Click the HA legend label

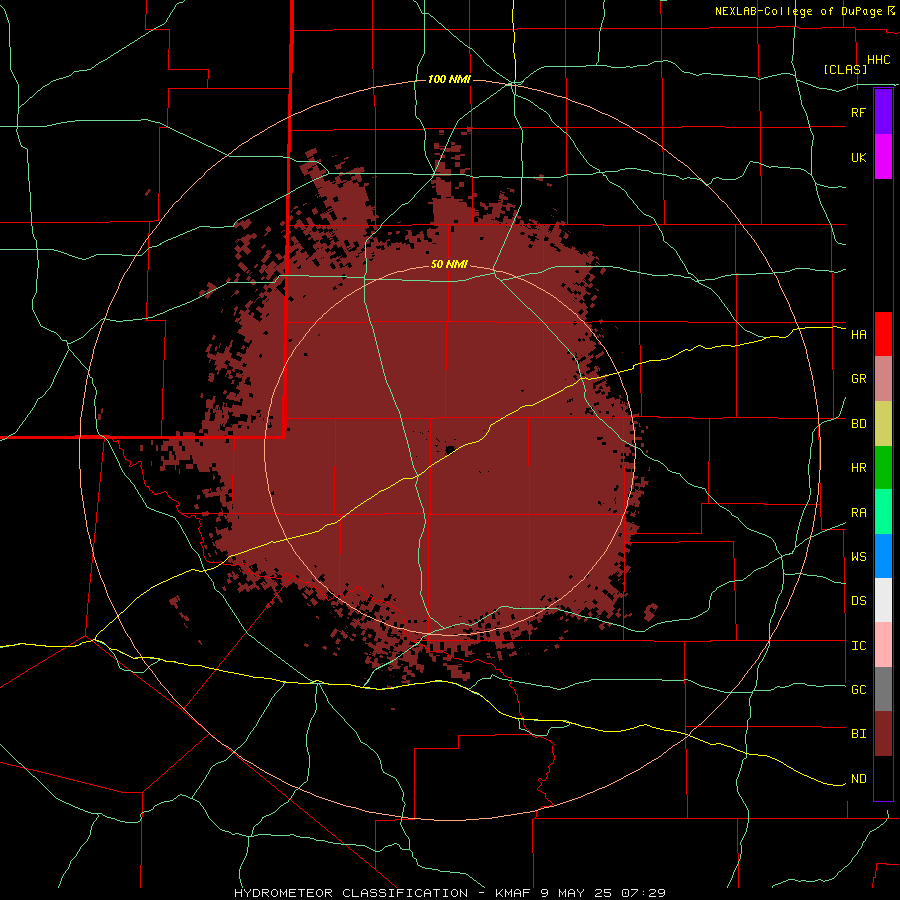pos(858,335)
